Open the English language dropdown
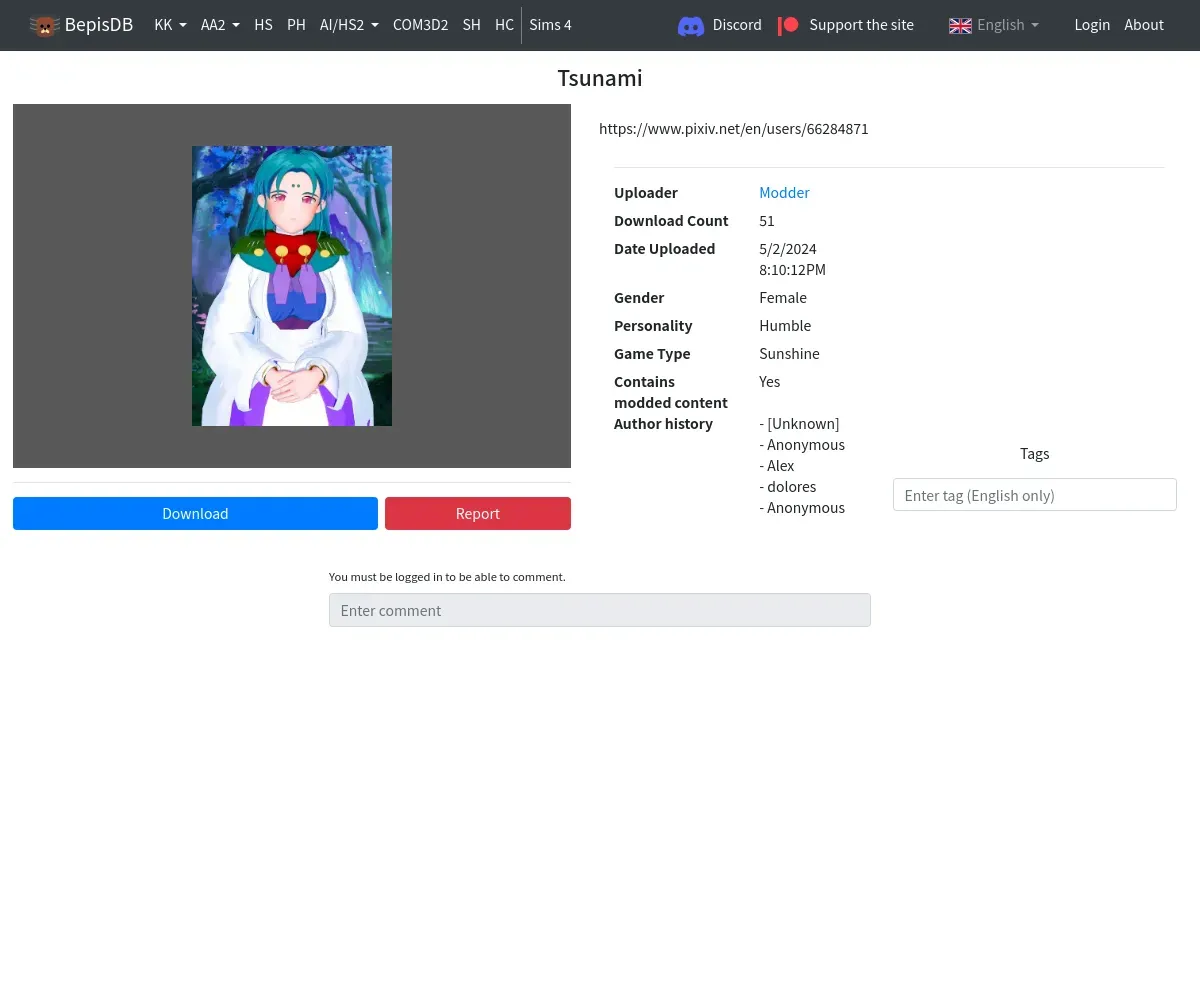 click(x=994, y=25)
